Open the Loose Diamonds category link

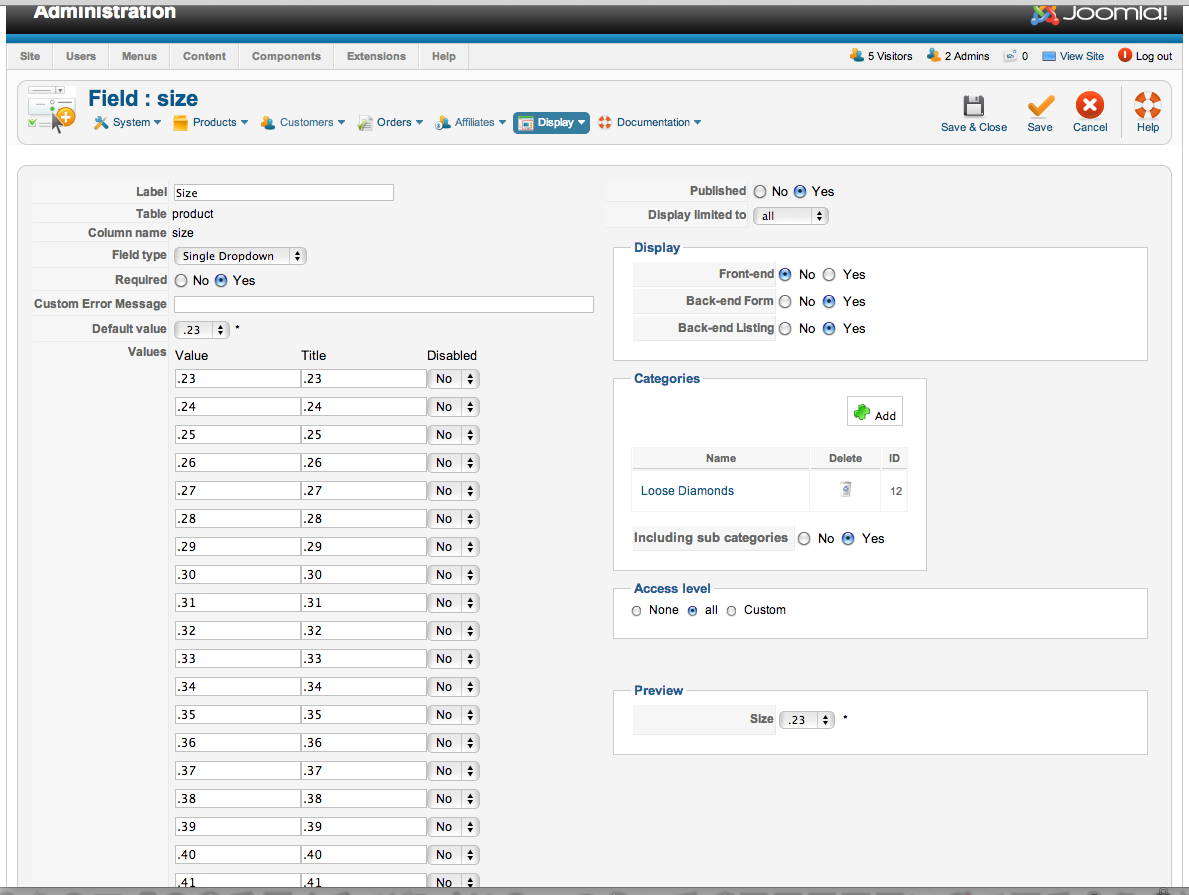click(x=687, y=491)
